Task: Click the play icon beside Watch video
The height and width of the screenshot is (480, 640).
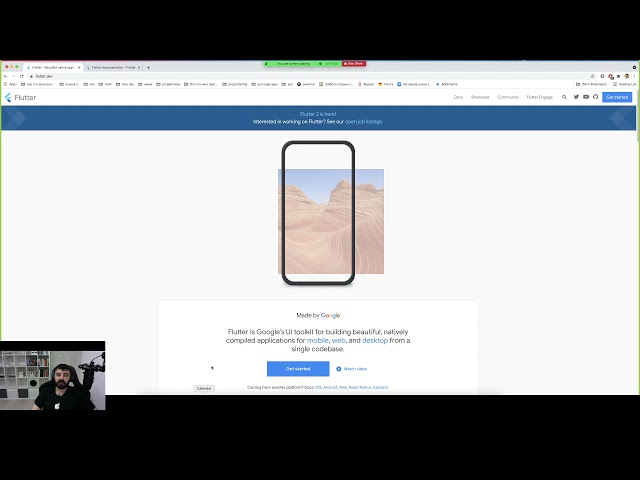Action: click(338, 369)
